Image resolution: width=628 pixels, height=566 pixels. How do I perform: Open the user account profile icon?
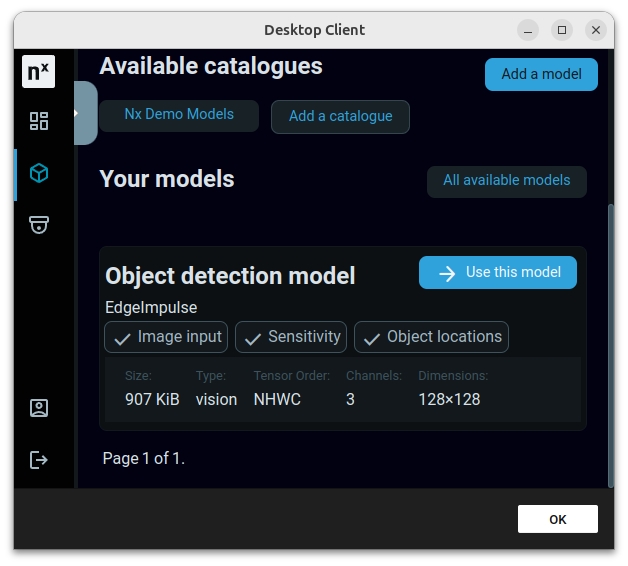coord(39,408)
